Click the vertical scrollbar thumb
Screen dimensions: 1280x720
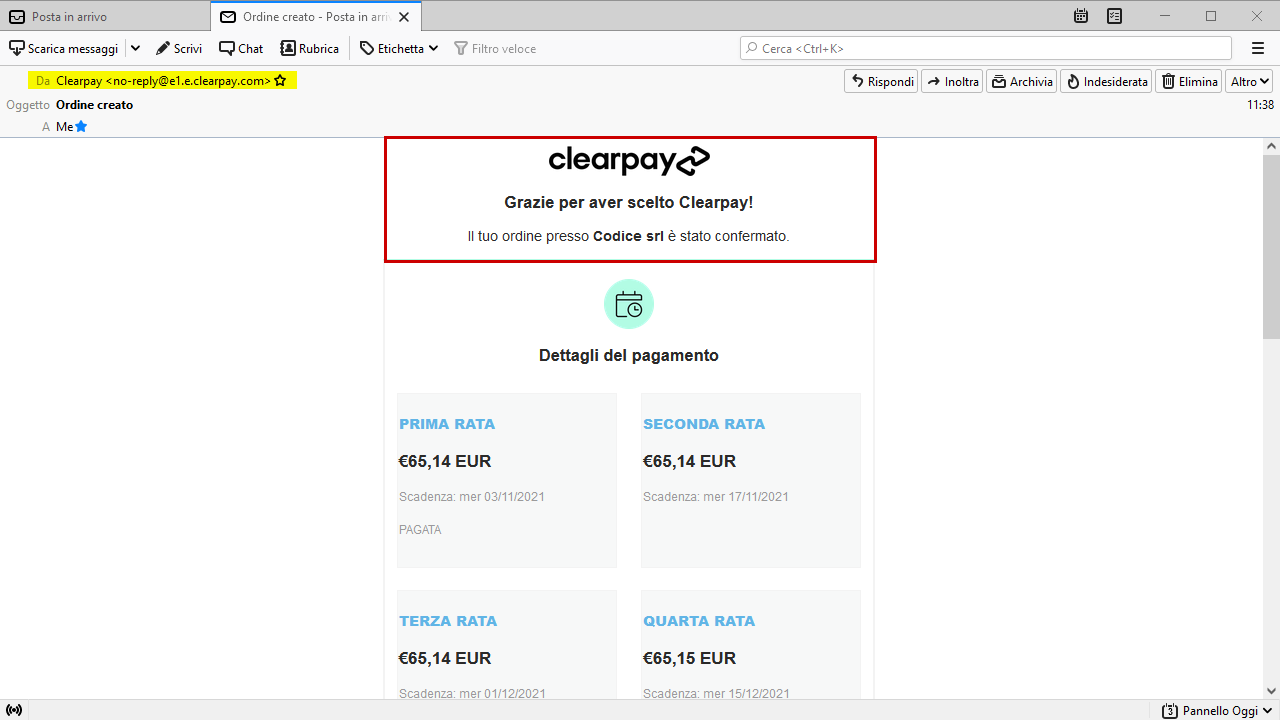[x=1271, y=246]
